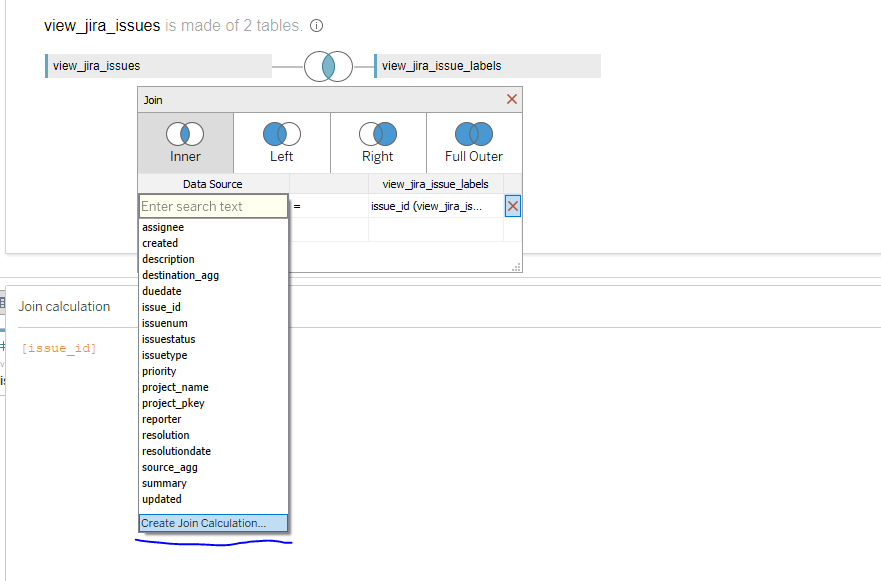Viewport: 881px width, 581px height.
Task: Click the Data Source column header
Action: (x=213, y=184)
